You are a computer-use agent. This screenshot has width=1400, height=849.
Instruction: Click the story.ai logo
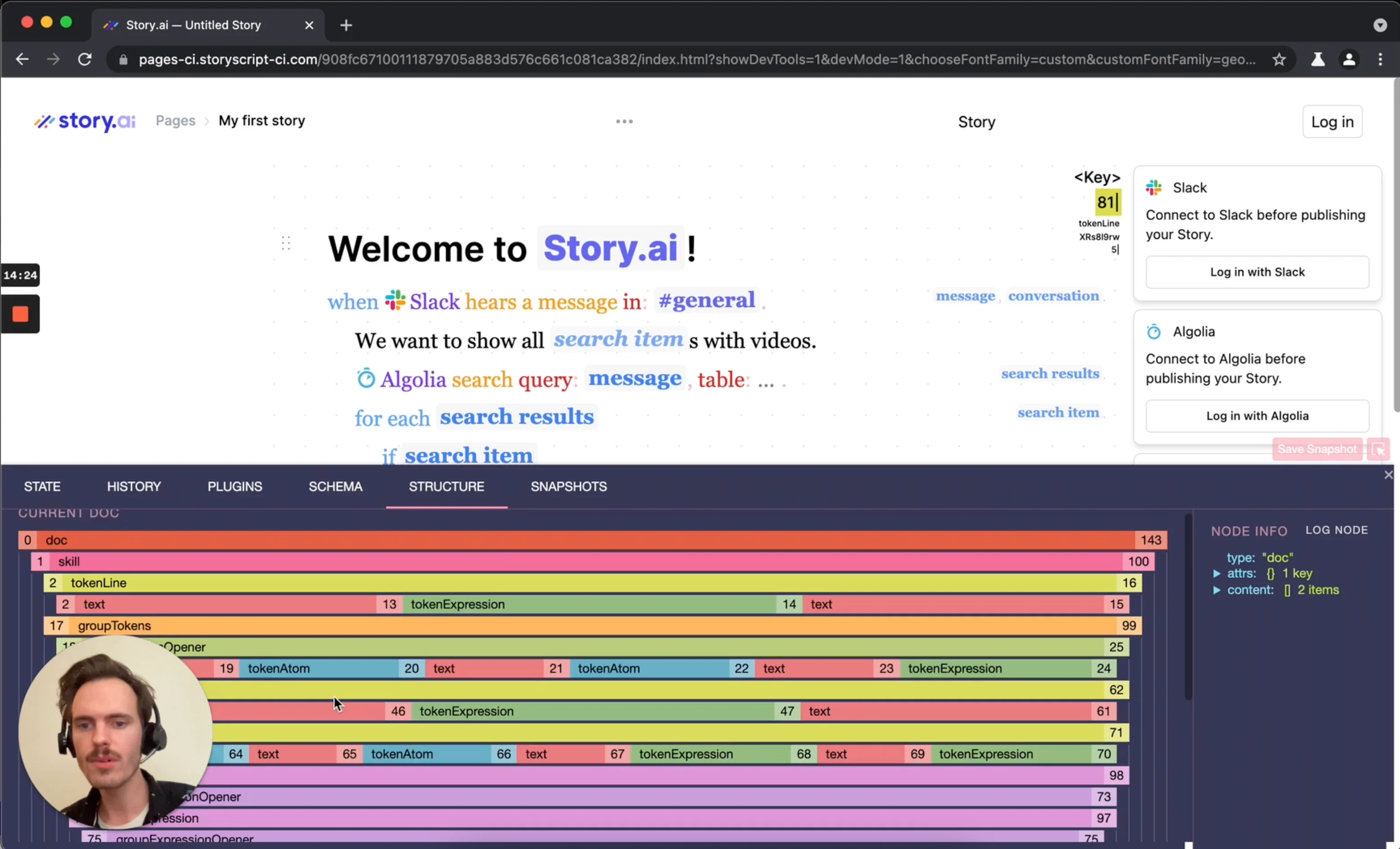(x=85, y=121)
